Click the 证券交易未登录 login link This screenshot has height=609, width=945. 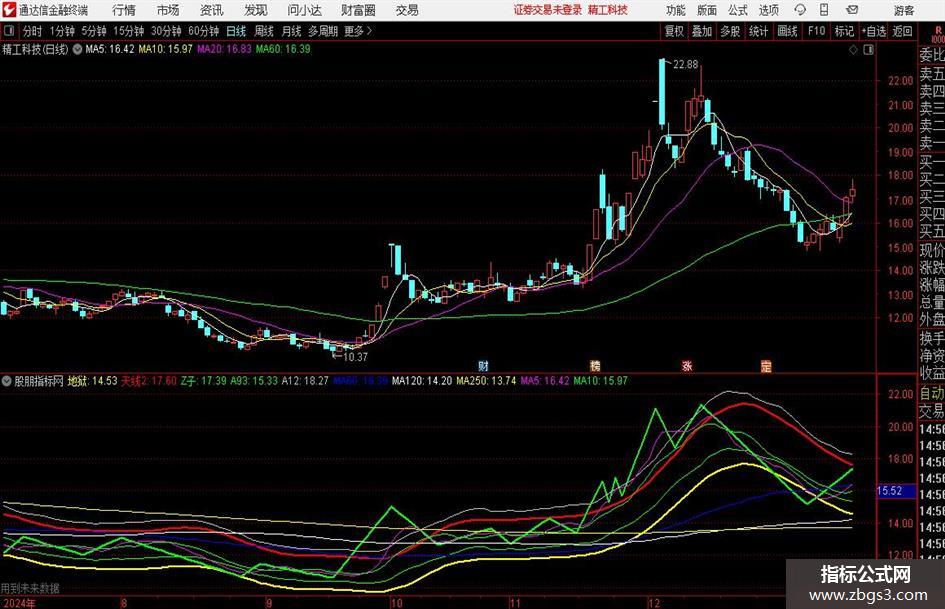click(547, 10)
